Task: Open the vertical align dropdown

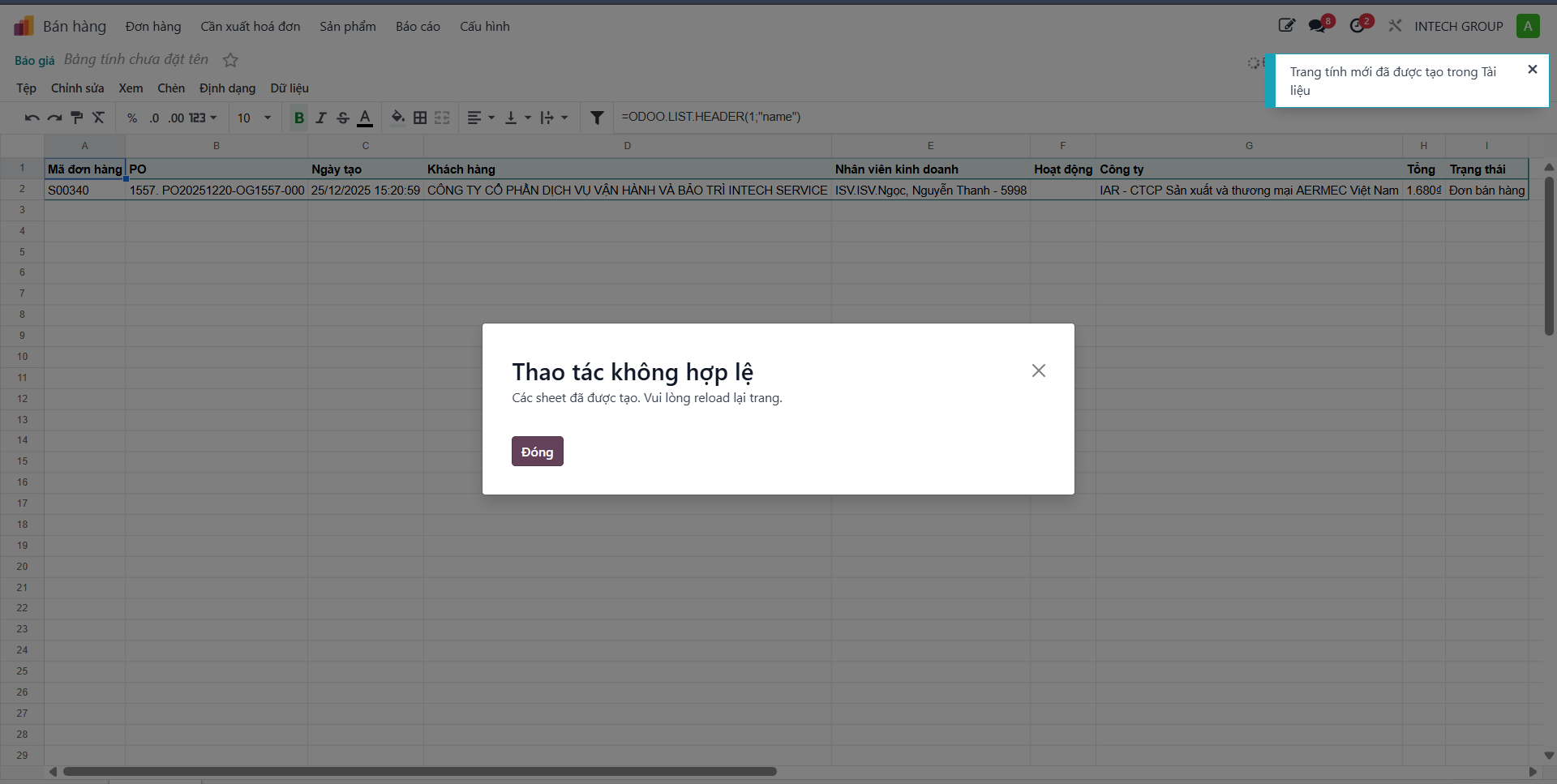Action: click(517, 118)
